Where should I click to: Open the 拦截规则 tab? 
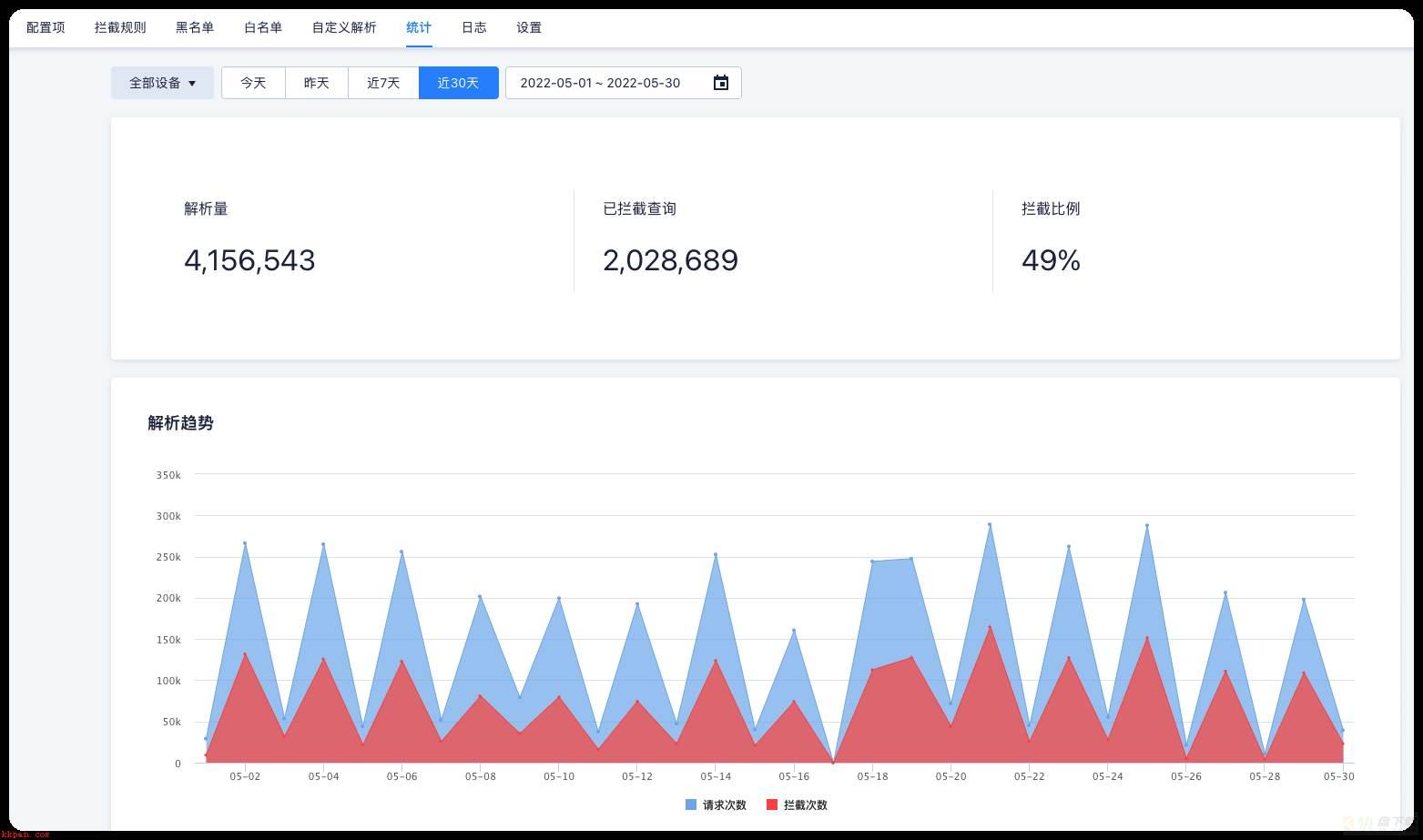tap(120, 27)
